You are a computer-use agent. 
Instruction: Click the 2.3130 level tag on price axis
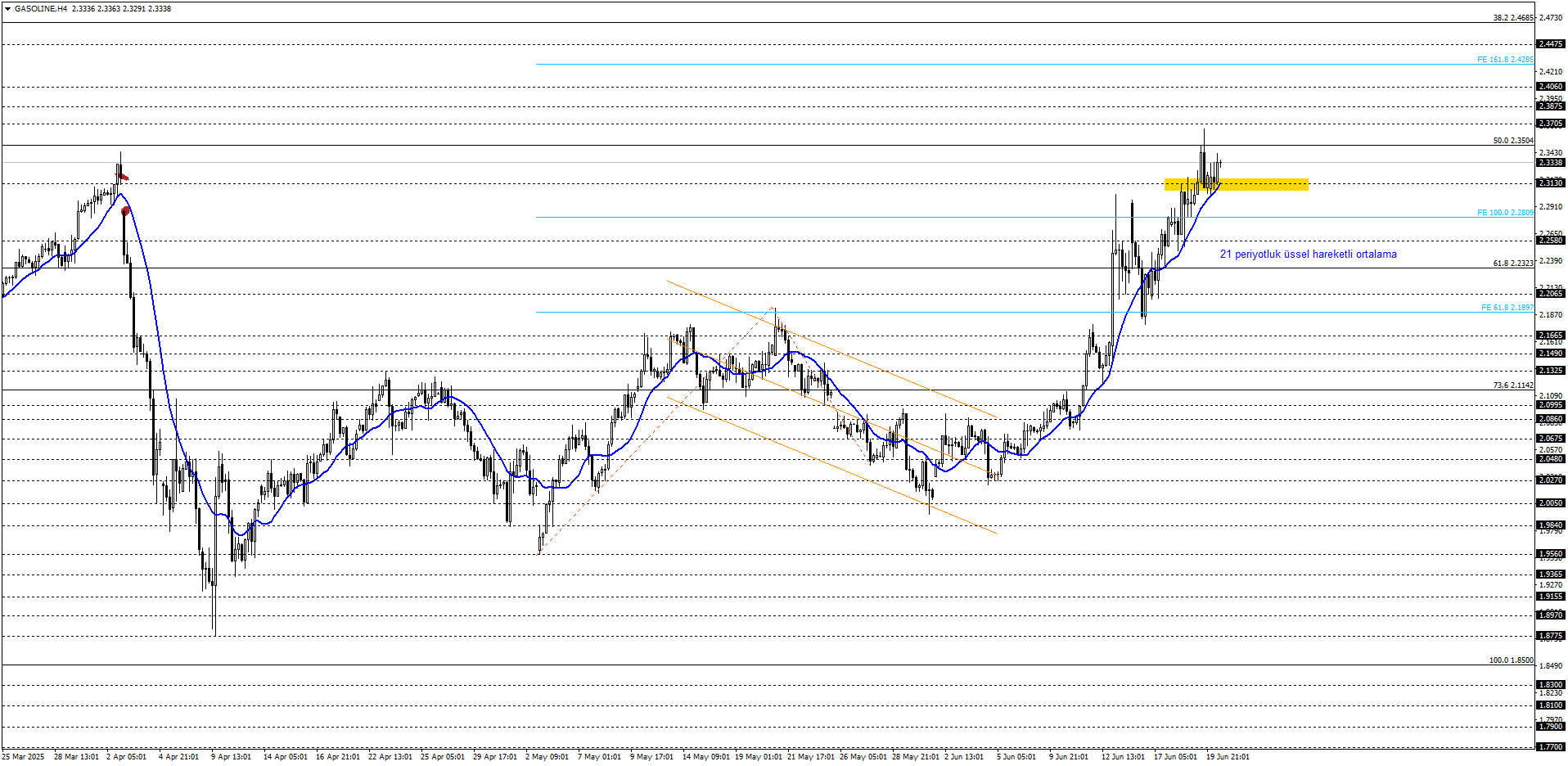click(x=1551, y=183)
